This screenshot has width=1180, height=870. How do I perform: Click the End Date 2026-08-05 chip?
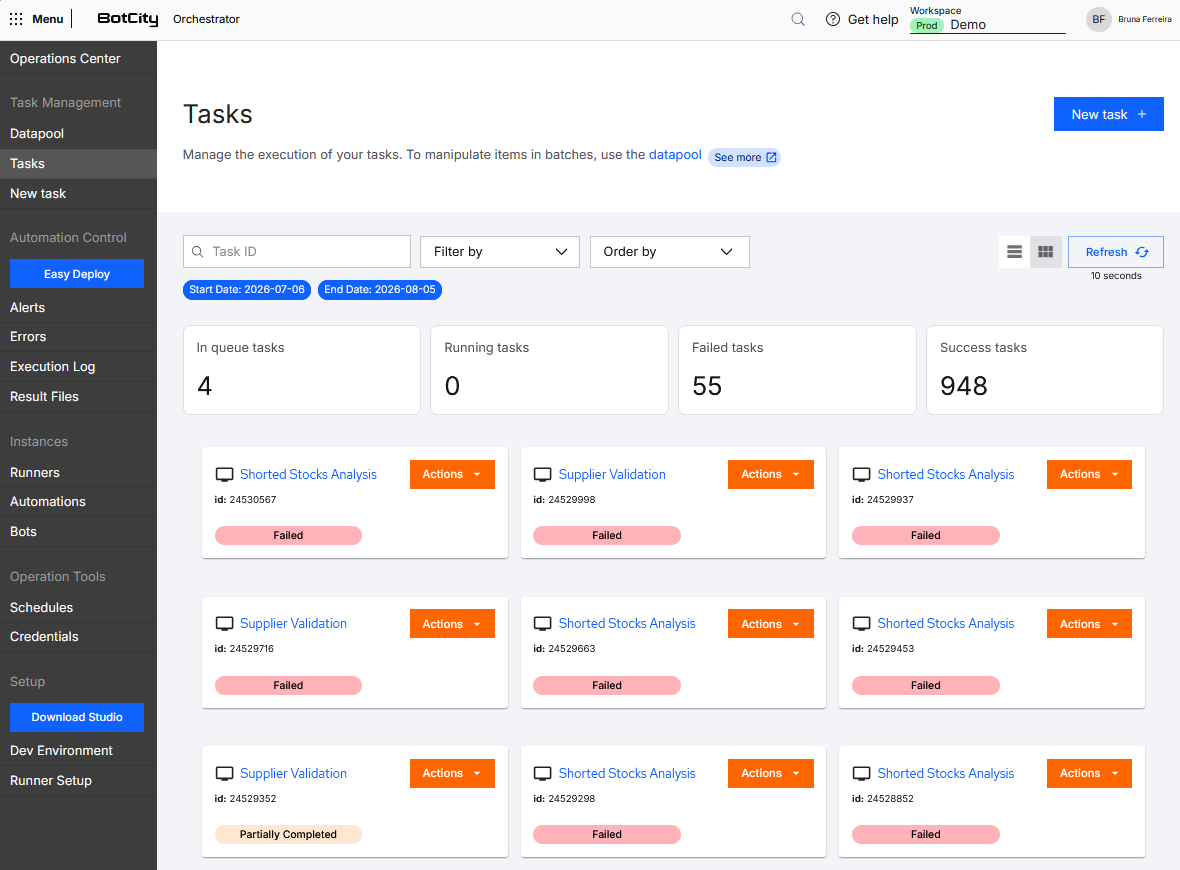[x=379, y=290]
